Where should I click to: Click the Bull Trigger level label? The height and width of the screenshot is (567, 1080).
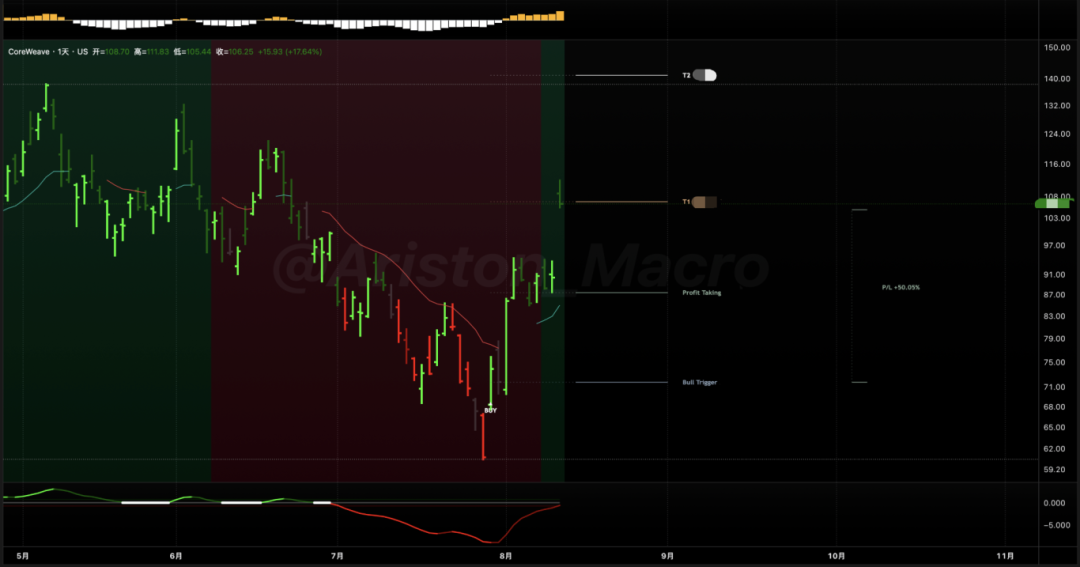tap(700, 382)
